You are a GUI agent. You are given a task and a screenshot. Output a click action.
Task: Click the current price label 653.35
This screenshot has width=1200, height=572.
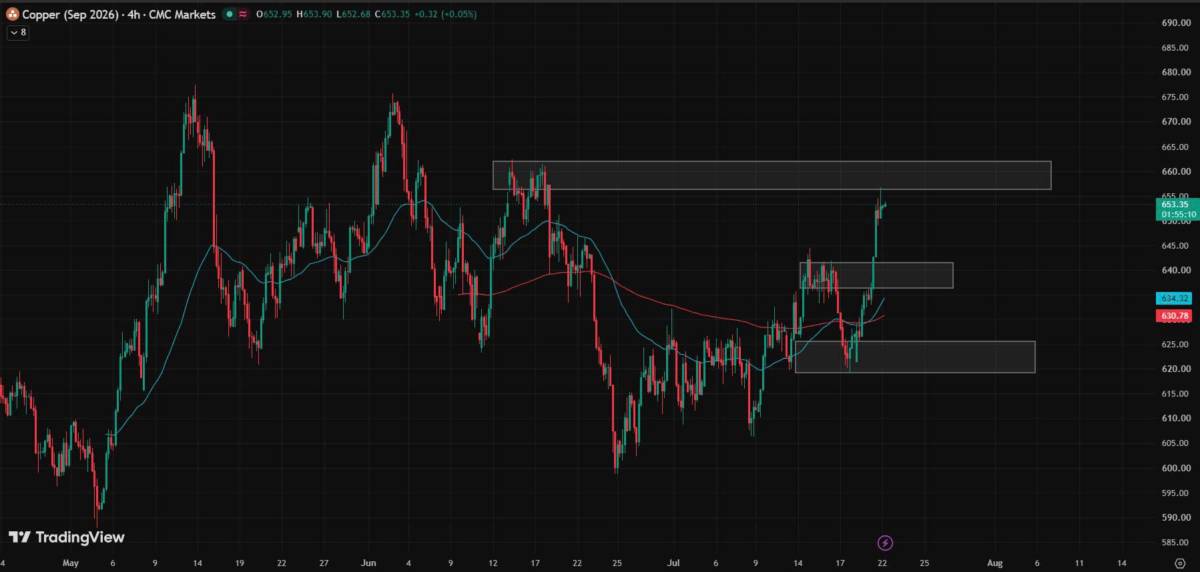coord(1176,204)
